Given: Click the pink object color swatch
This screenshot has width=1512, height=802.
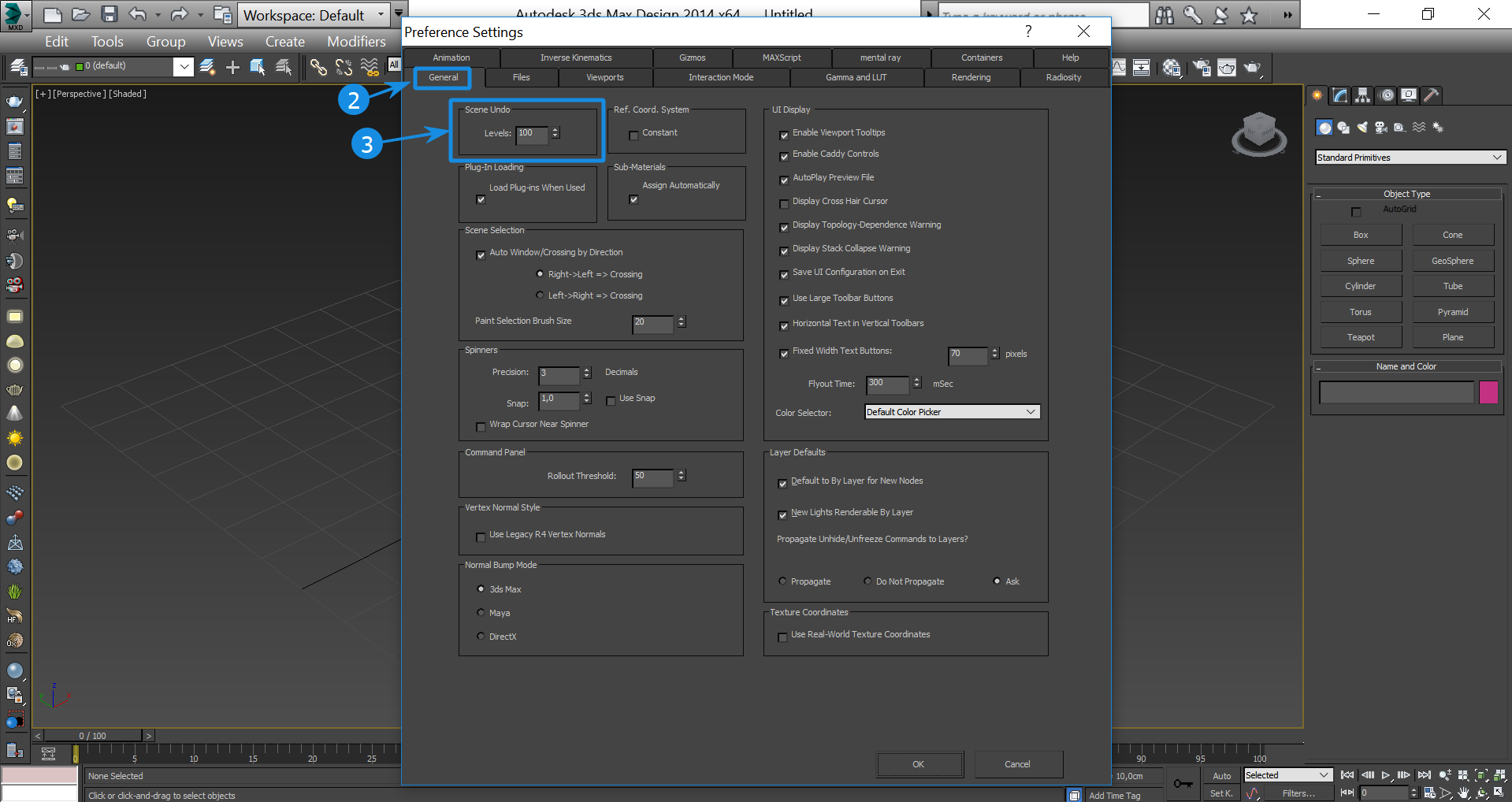Looking at the screenshot, I should tap(1488, 392).
